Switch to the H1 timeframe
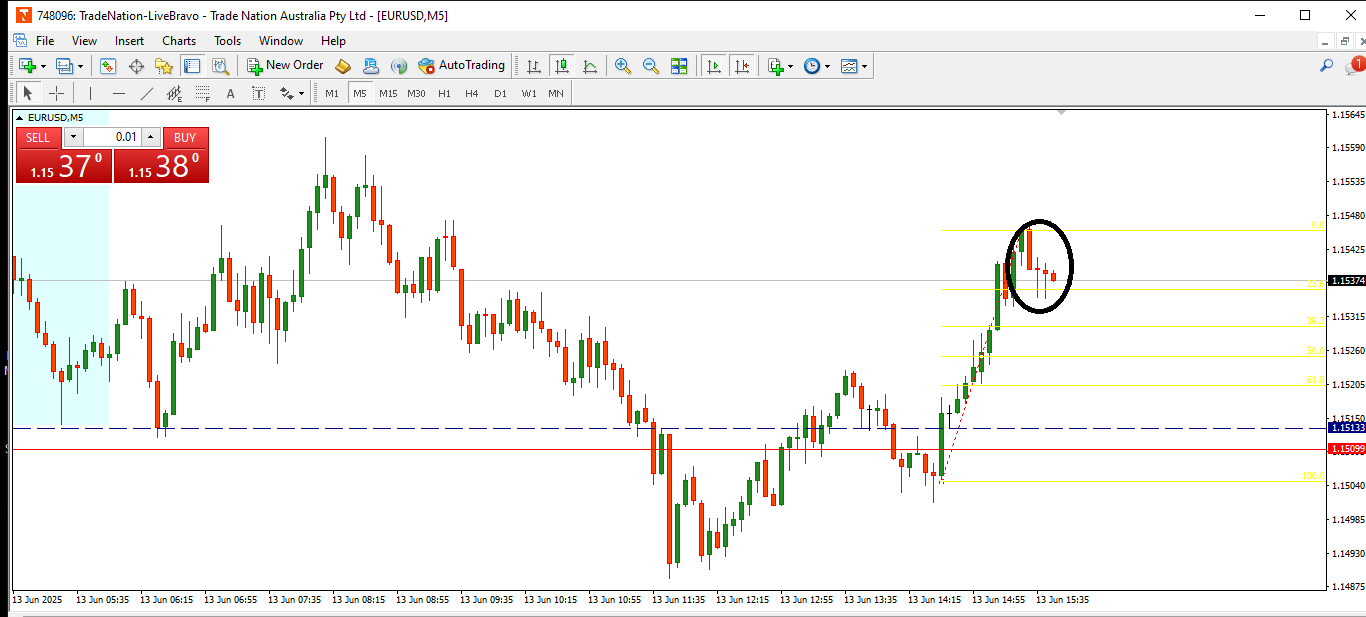Screen dimensions: 1366x617 coord(444,93)
